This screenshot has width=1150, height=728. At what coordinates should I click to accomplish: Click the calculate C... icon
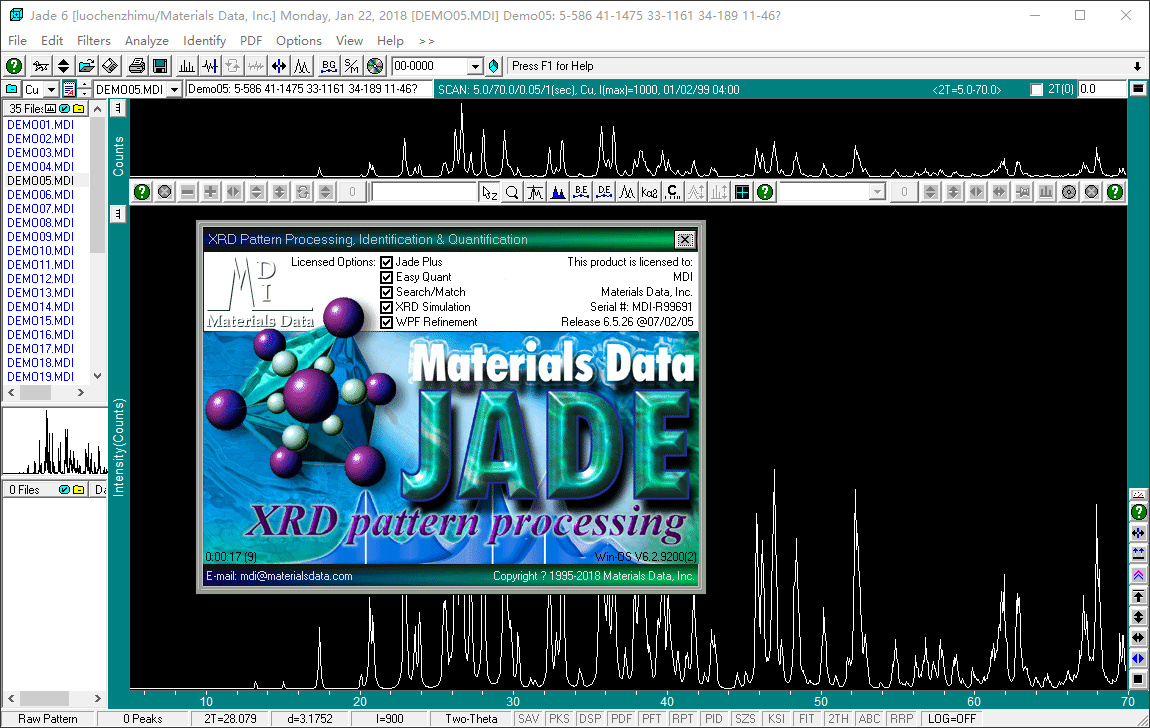(673, 192)
